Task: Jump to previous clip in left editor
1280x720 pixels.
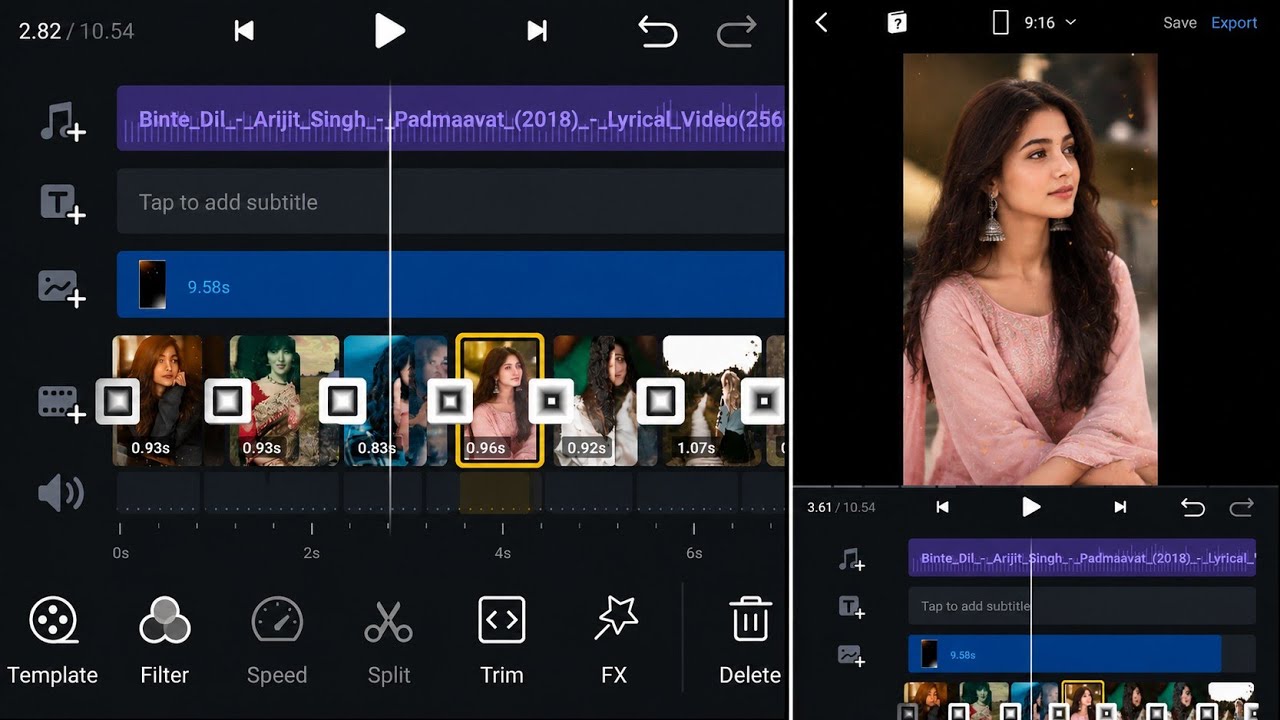Action: tap(243, 31)
